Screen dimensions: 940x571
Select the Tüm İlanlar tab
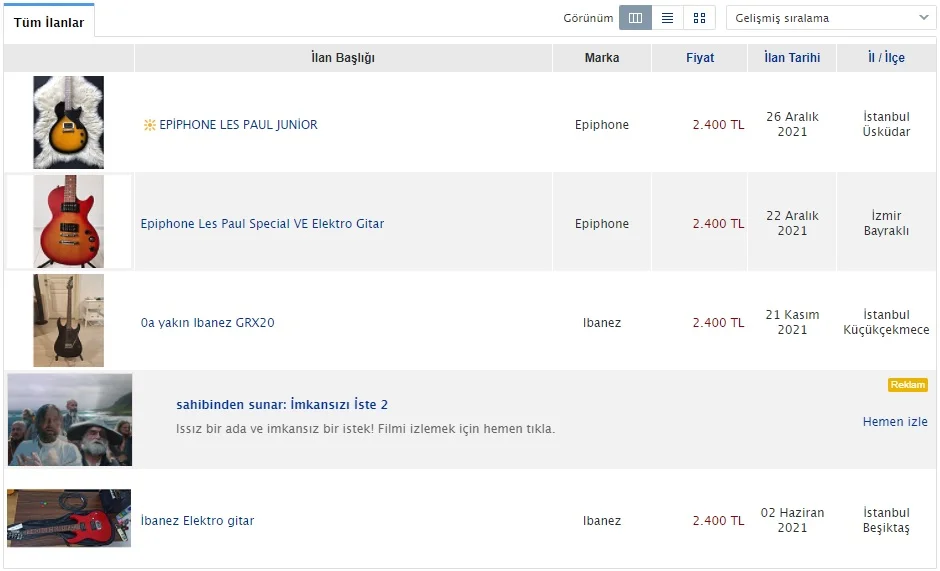point(49,22)
